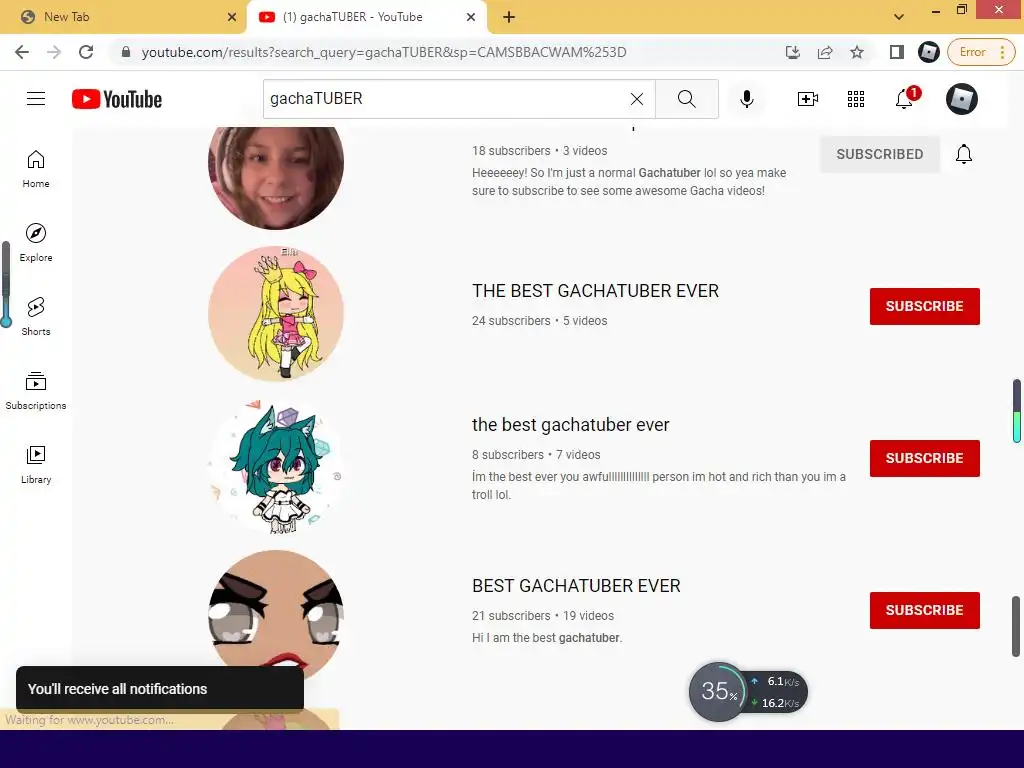The height and width of the screenshot is (768, 1024).
Task: Open Library in the sidebar
Action: click(x=36, y=464)
